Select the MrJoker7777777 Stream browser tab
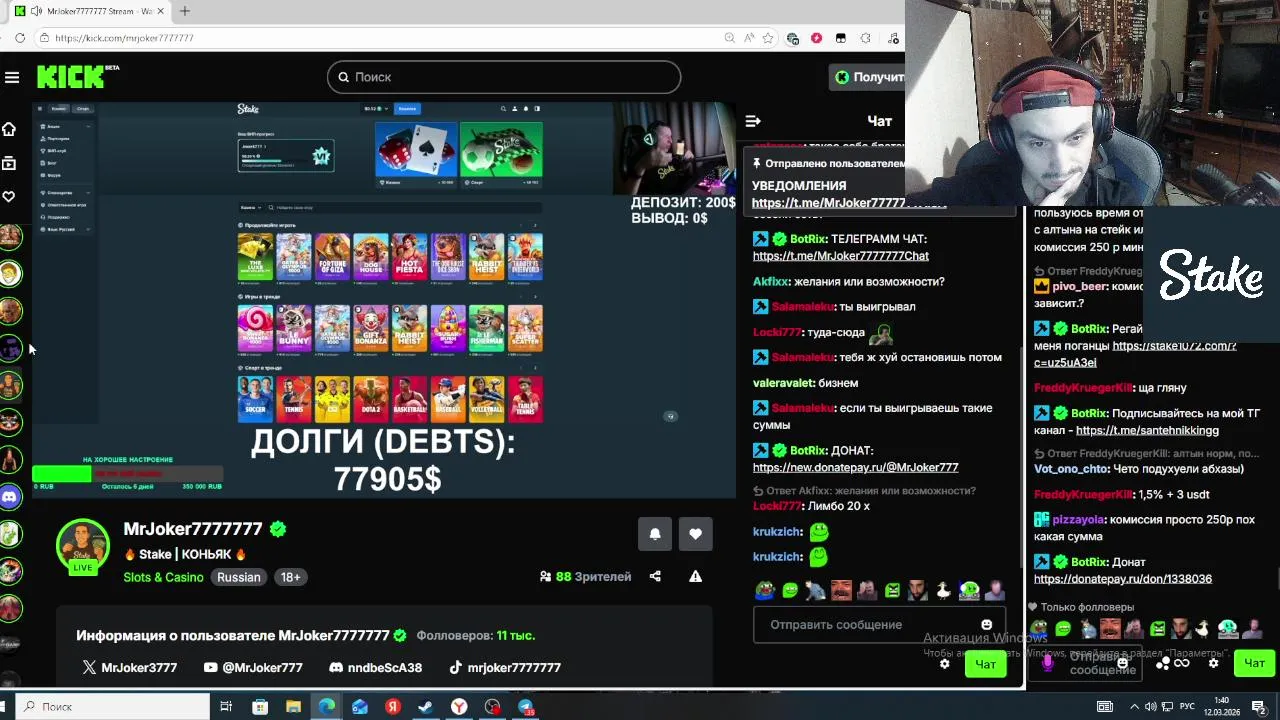 click(90, 11)
